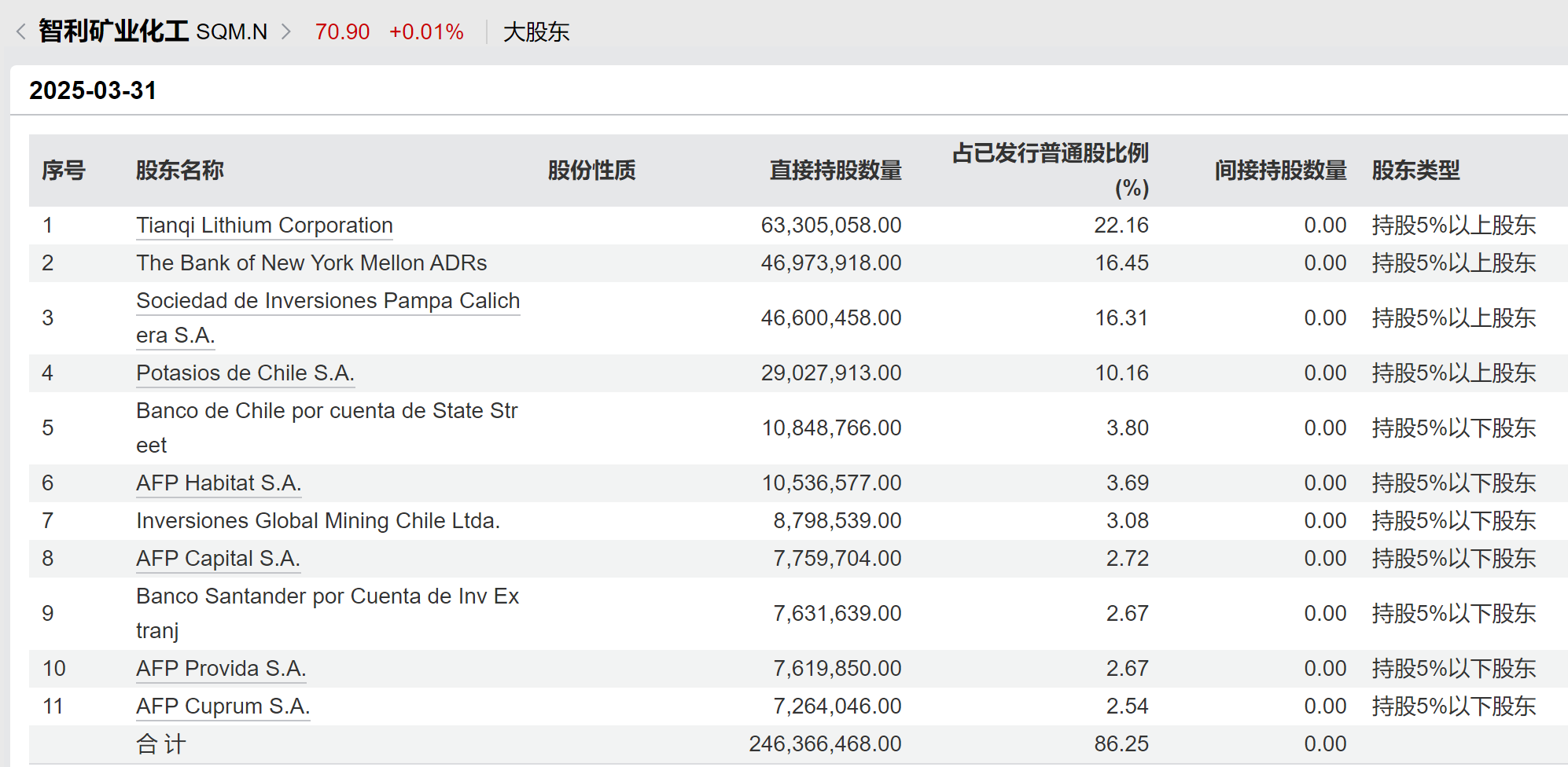Viewport: 1568px width, 767px height.
Task: Click the previous stock left arrow
Action: click(21, 31)
